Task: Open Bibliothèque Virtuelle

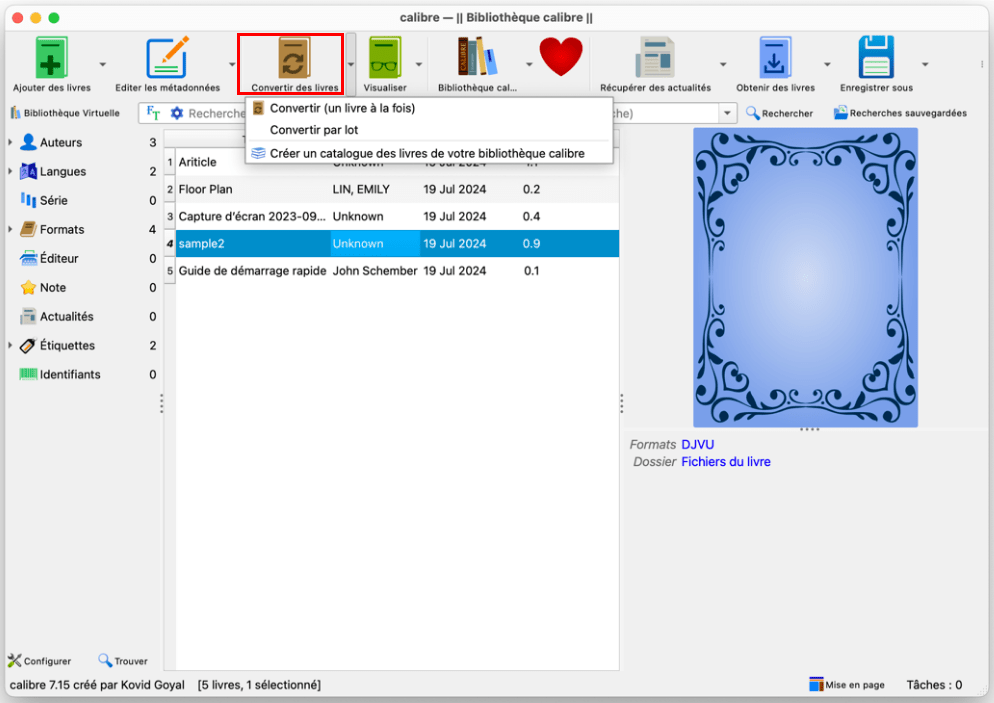Action: tap(65, 113)
